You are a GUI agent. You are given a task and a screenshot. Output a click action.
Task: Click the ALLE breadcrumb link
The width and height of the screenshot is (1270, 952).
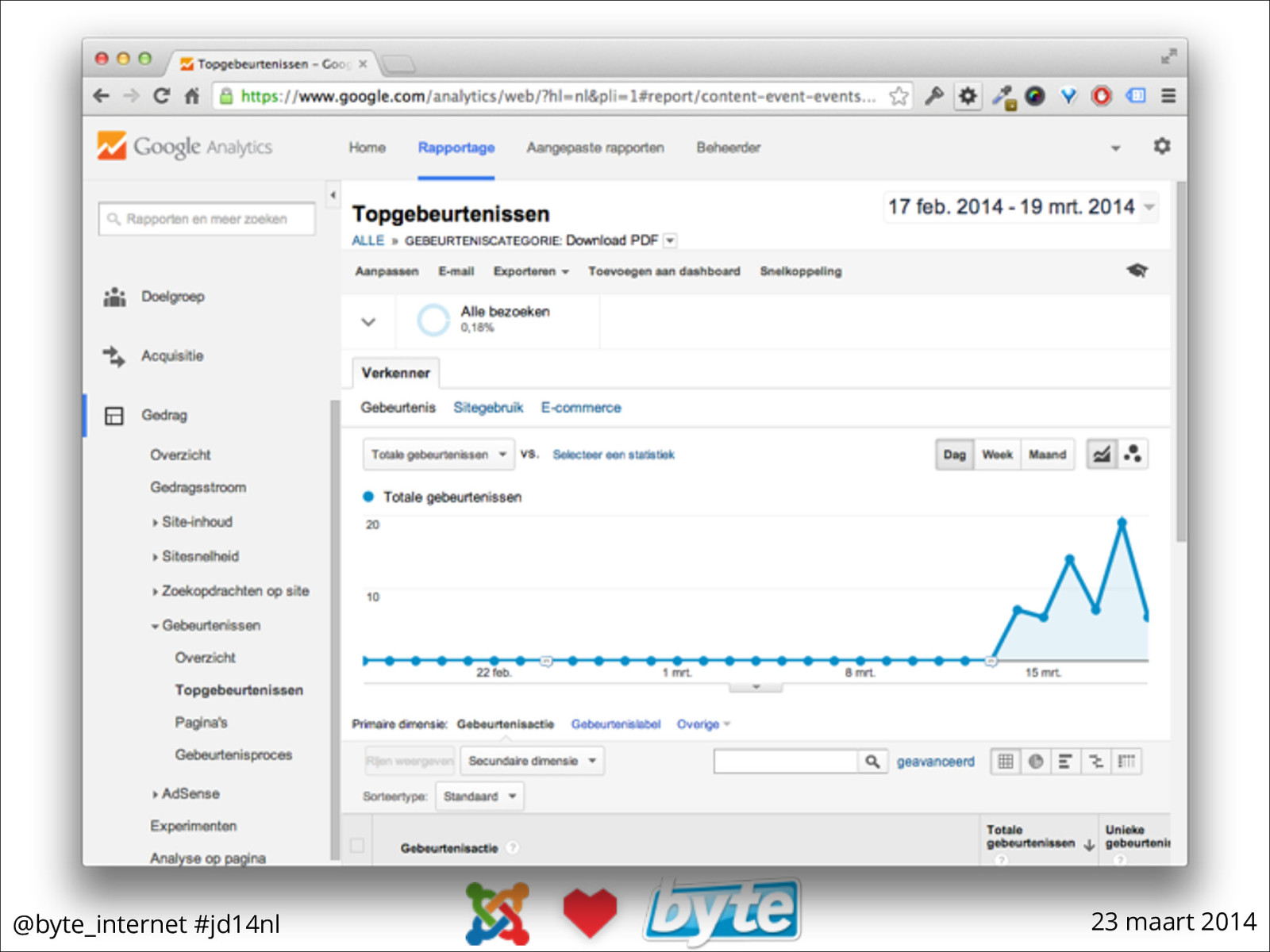(368, 240)
